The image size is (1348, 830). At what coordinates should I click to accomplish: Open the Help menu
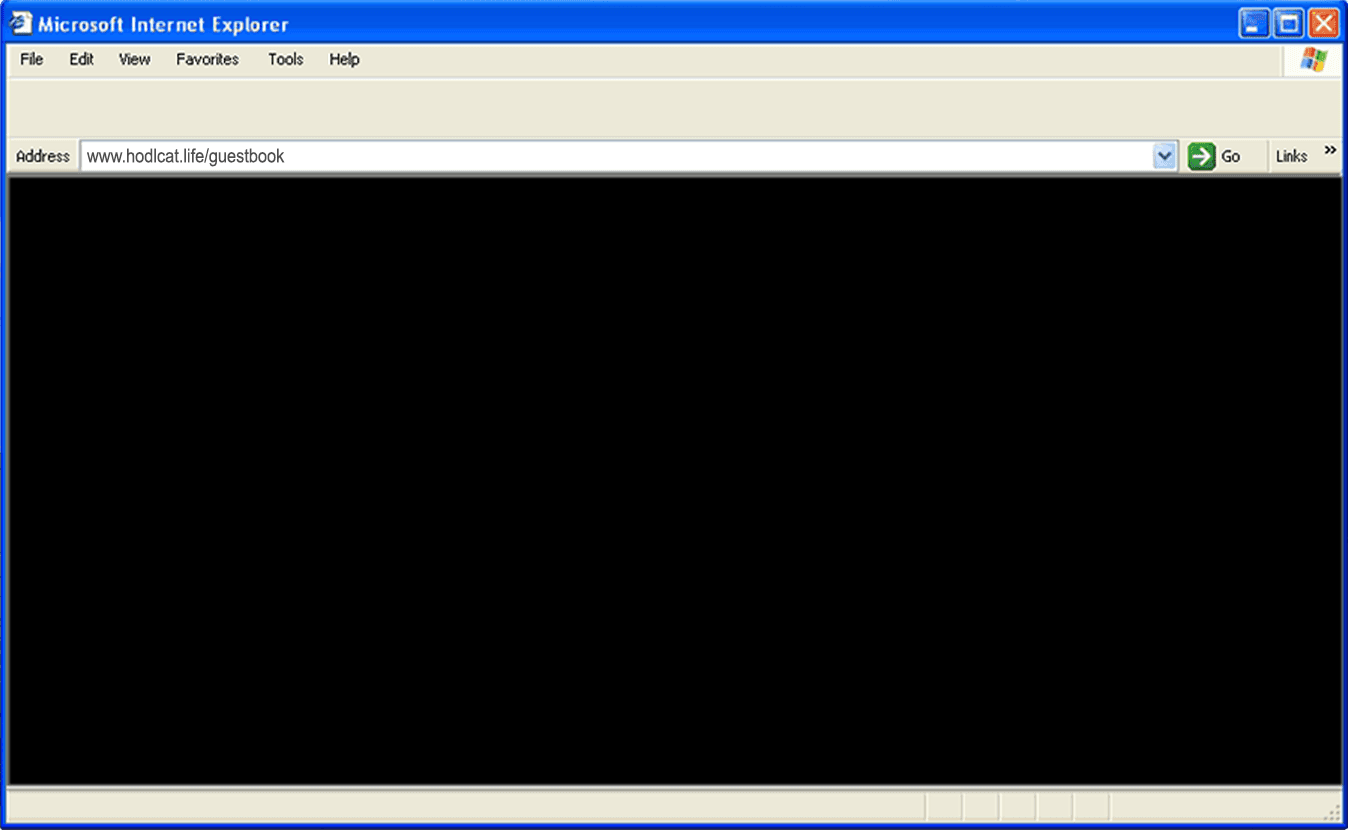tap(344, 59)
